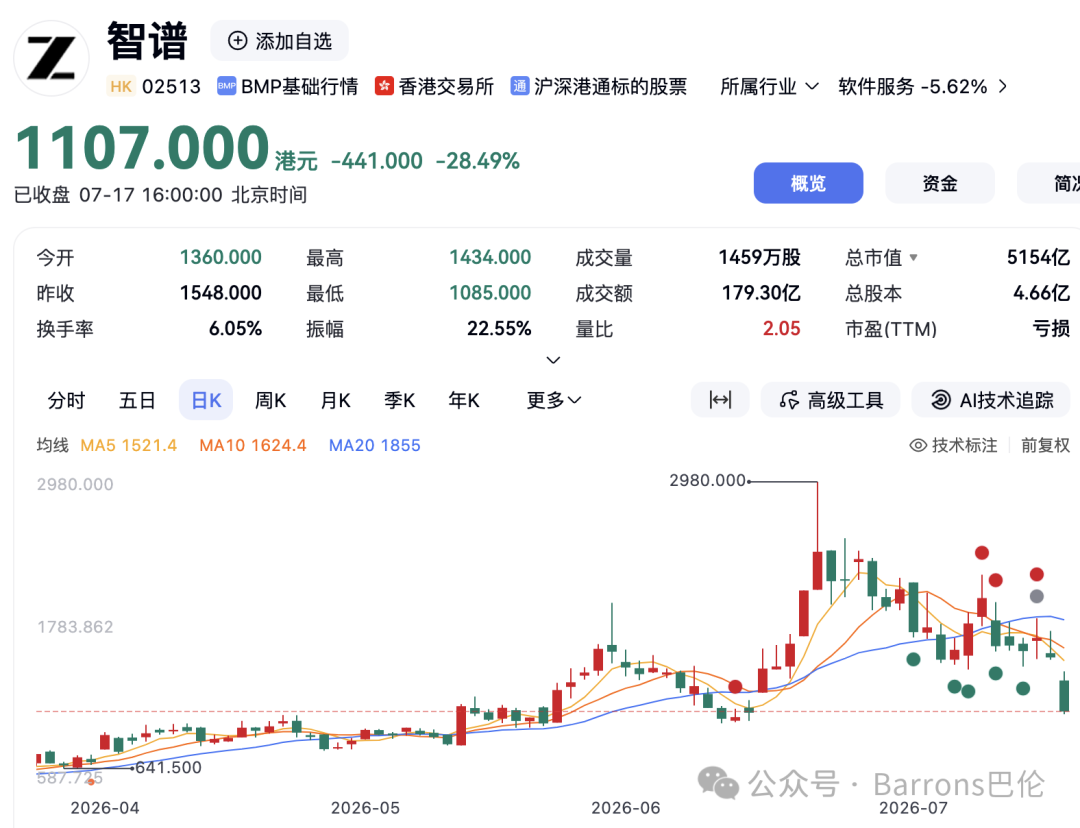Screen dimensions: 1080x828
Task: Click the 沪深港通 blue 通 icon
Action: (519, 86)
